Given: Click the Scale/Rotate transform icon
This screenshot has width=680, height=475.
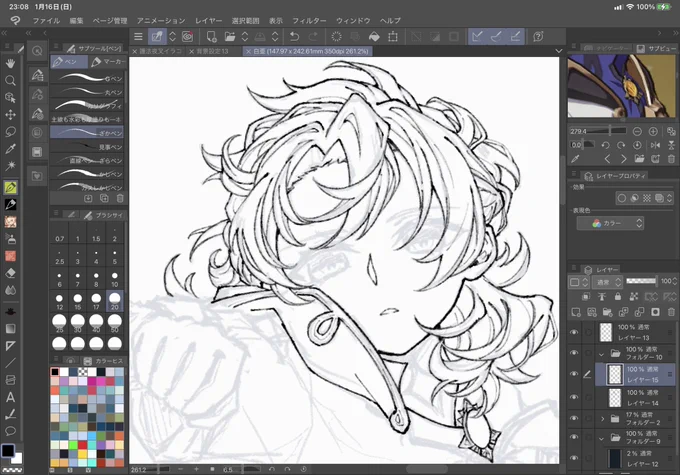Looking at the screenshot, I should pos(393,36).
